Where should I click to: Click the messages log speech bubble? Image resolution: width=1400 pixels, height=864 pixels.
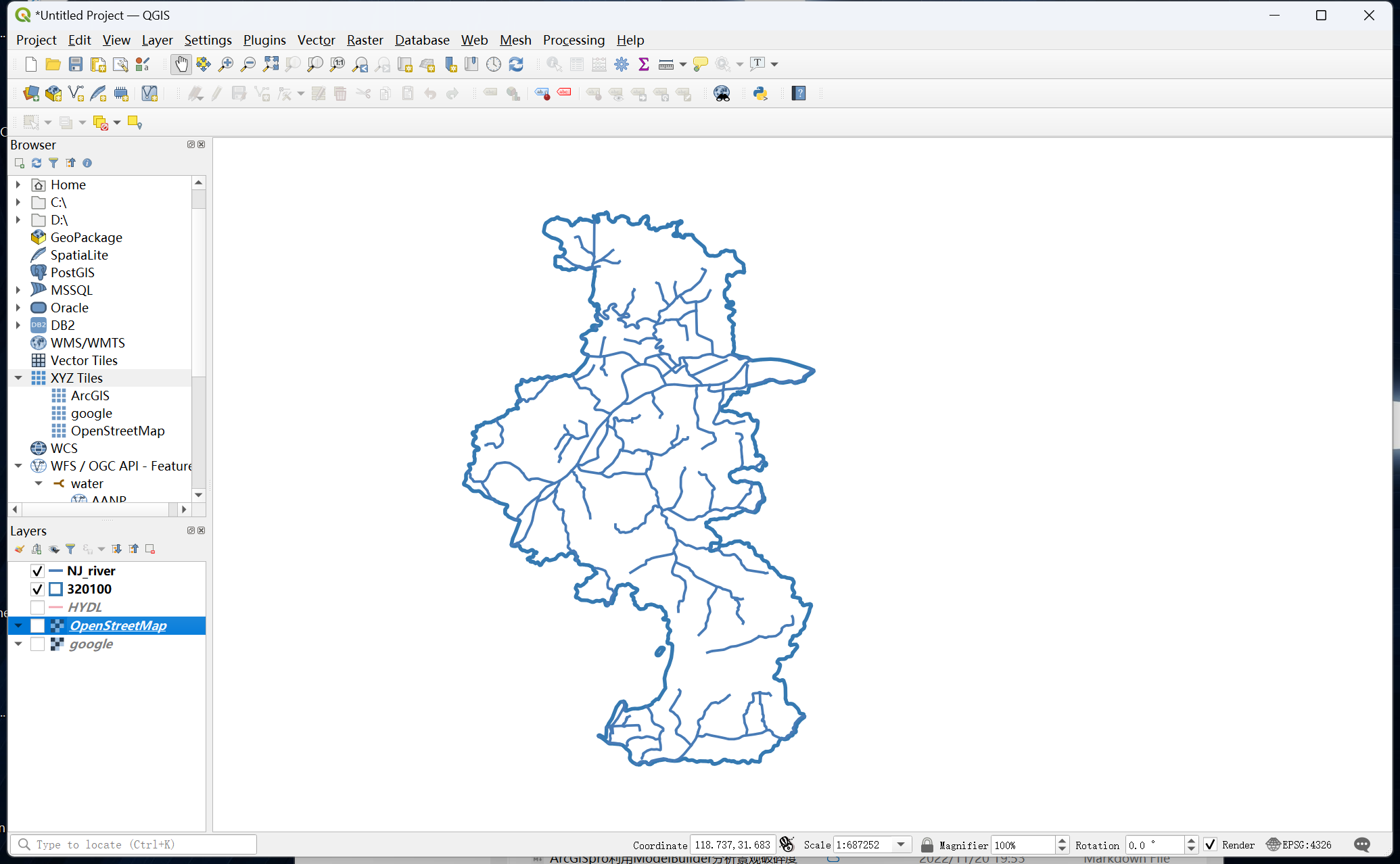tap(1362, 844)
